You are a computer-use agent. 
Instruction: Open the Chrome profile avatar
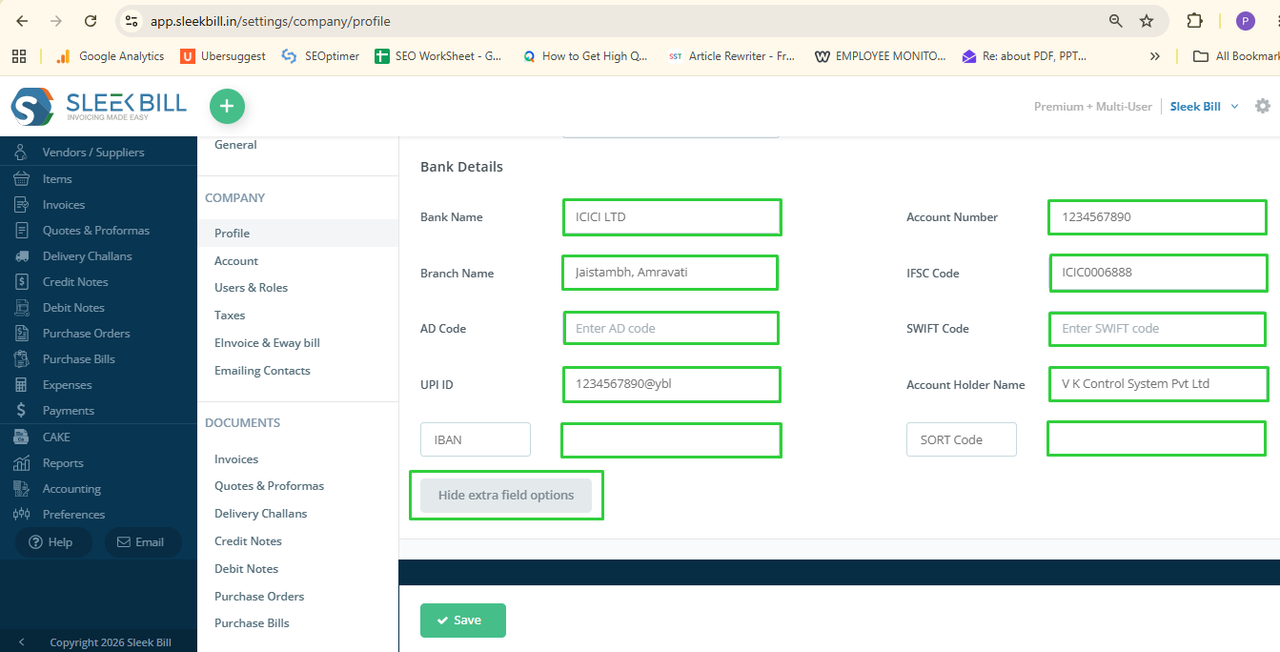pos(1245,21)
